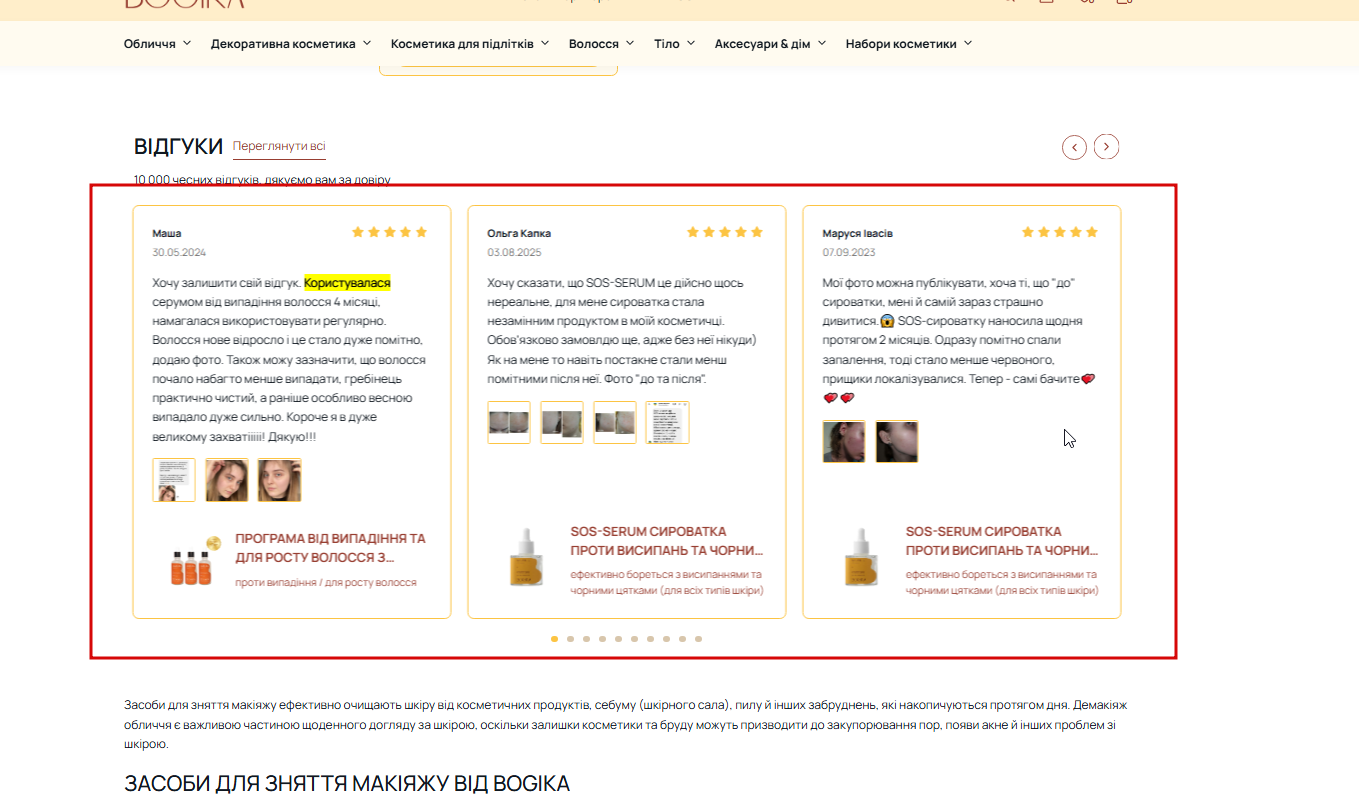Select the five-star rating in Маруся Івасів's review
Viewport: 1359px width, 800px height.
(x=1060, y=232)
